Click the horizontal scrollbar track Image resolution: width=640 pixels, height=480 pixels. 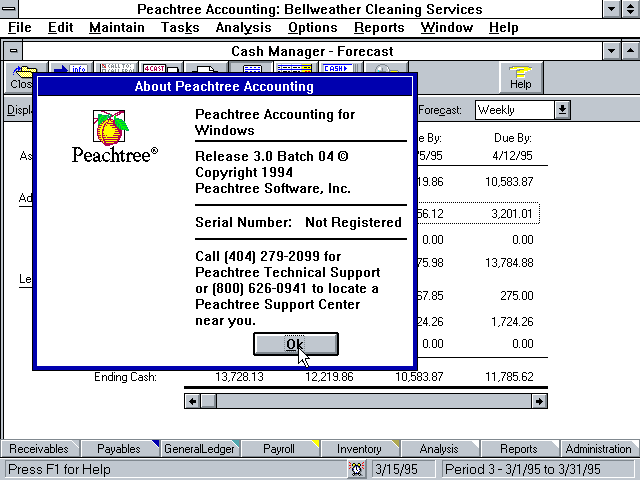[x=374, y=401]
